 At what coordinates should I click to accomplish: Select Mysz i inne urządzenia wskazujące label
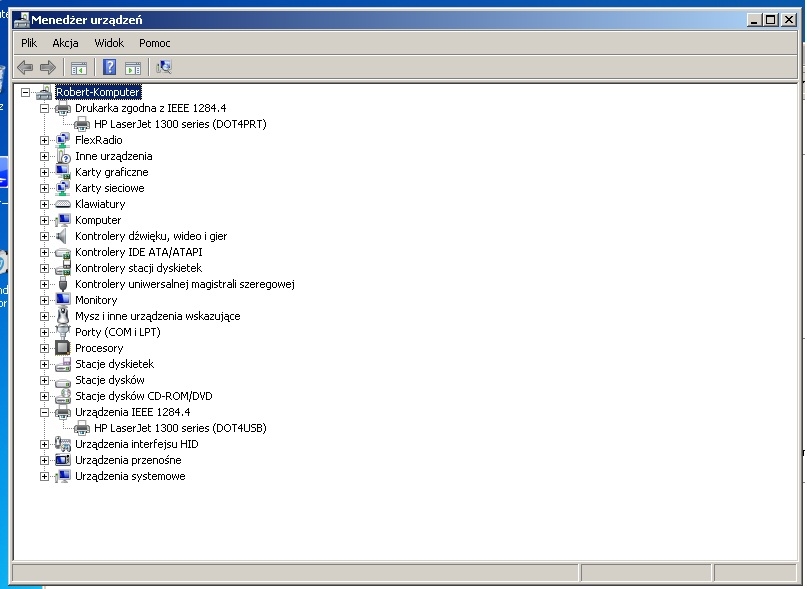(x=157, y=316)
